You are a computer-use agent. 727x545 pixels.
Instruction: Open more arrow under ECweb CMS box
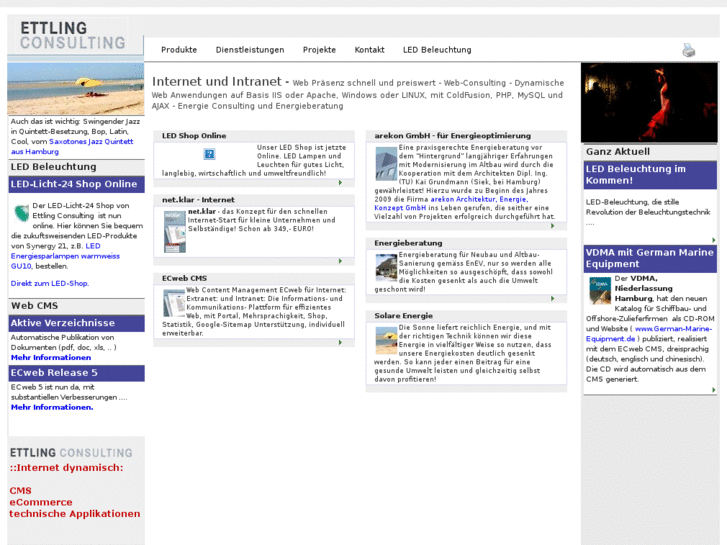[340, 342]
